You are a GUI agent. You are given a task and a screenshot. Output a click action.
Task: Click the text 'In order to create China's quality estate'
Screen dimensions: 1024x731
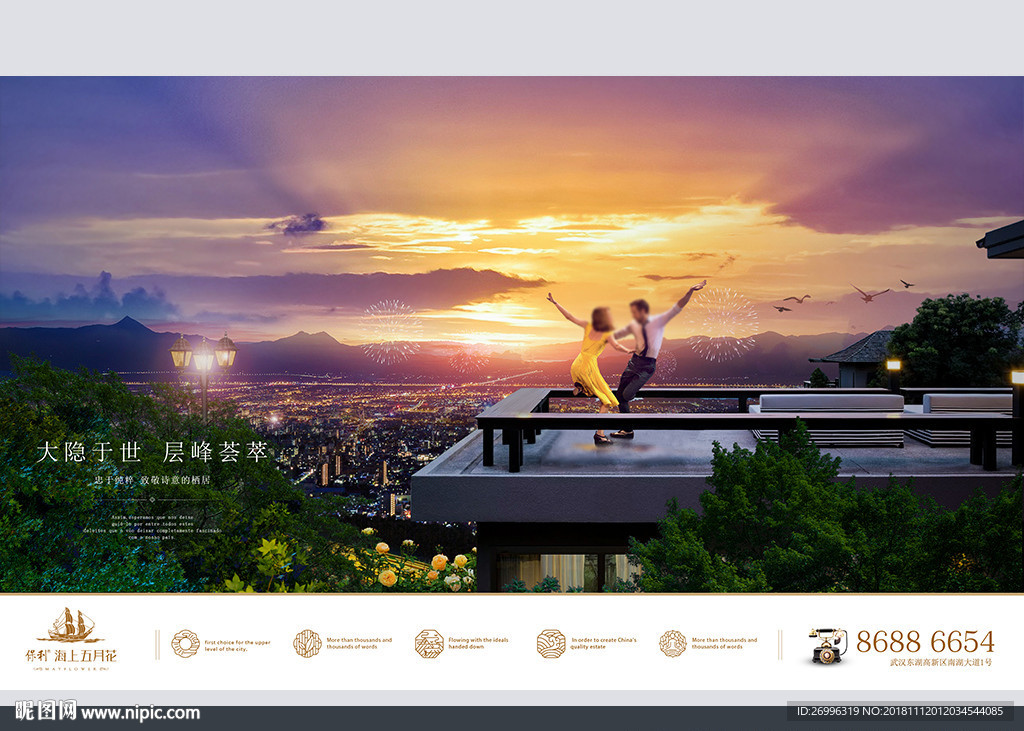603,643
